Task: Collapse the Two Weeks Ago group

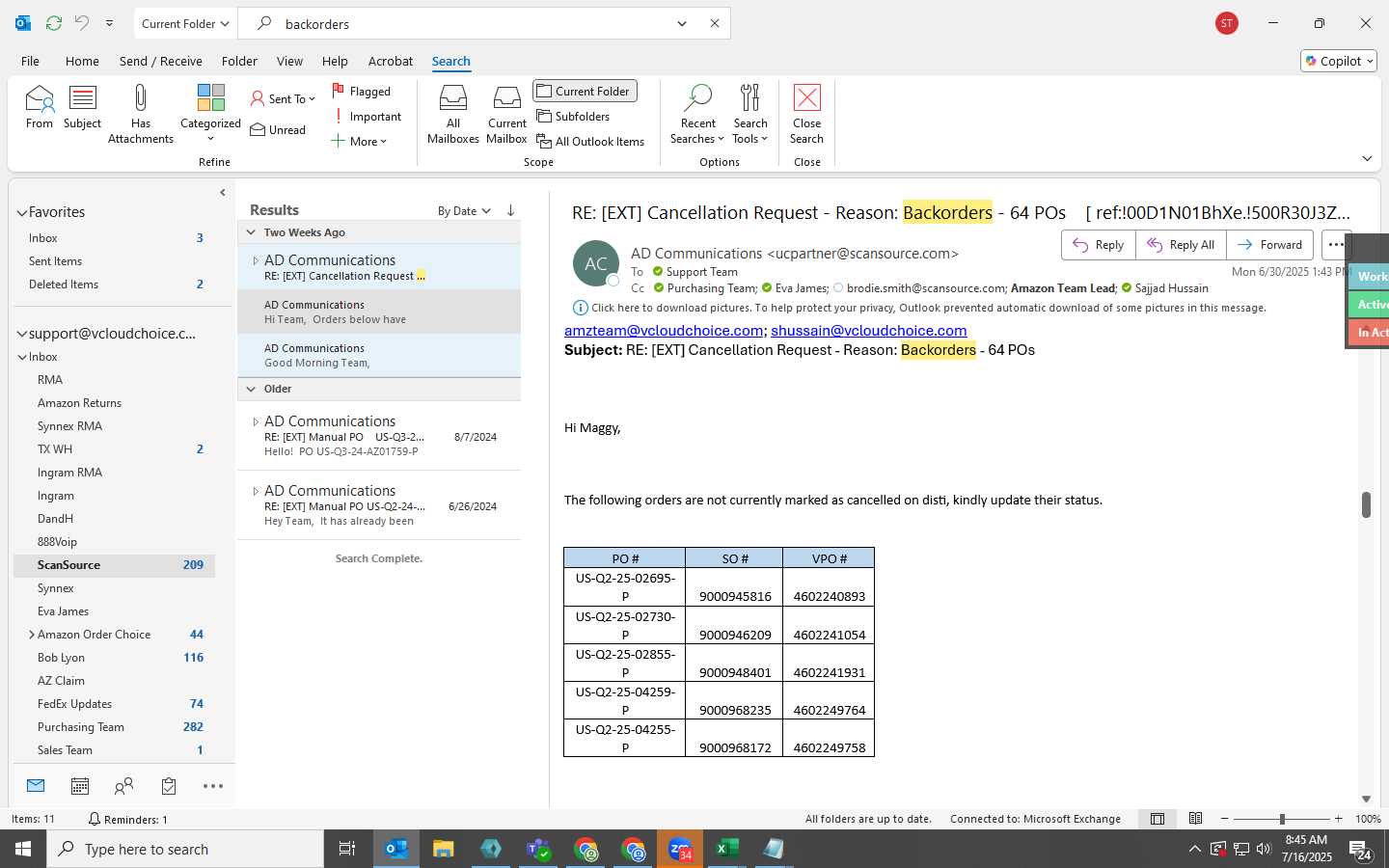Action: [x=251, y=232]
